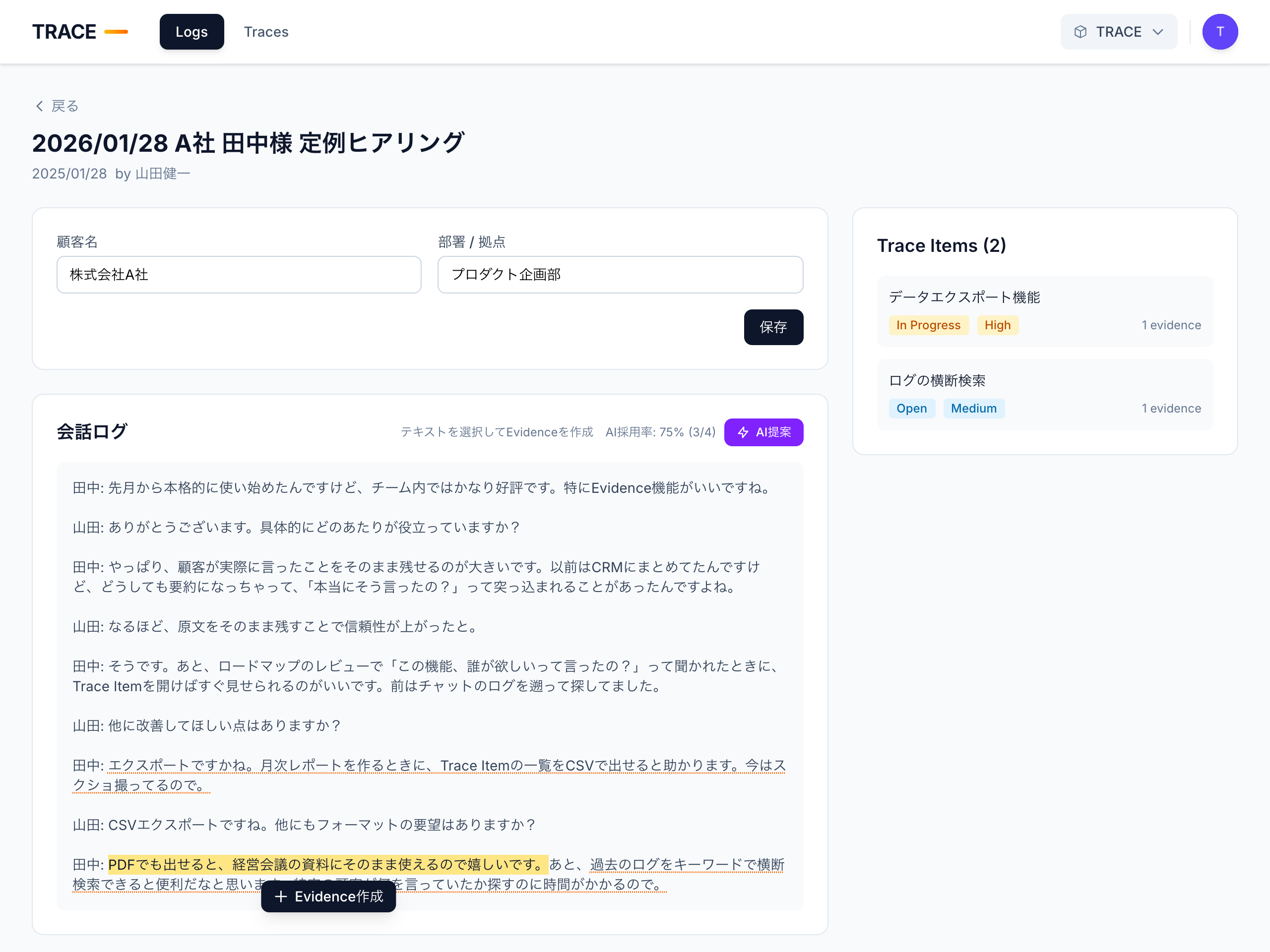Click the TRACE logo at top left

tap(80, 32)
